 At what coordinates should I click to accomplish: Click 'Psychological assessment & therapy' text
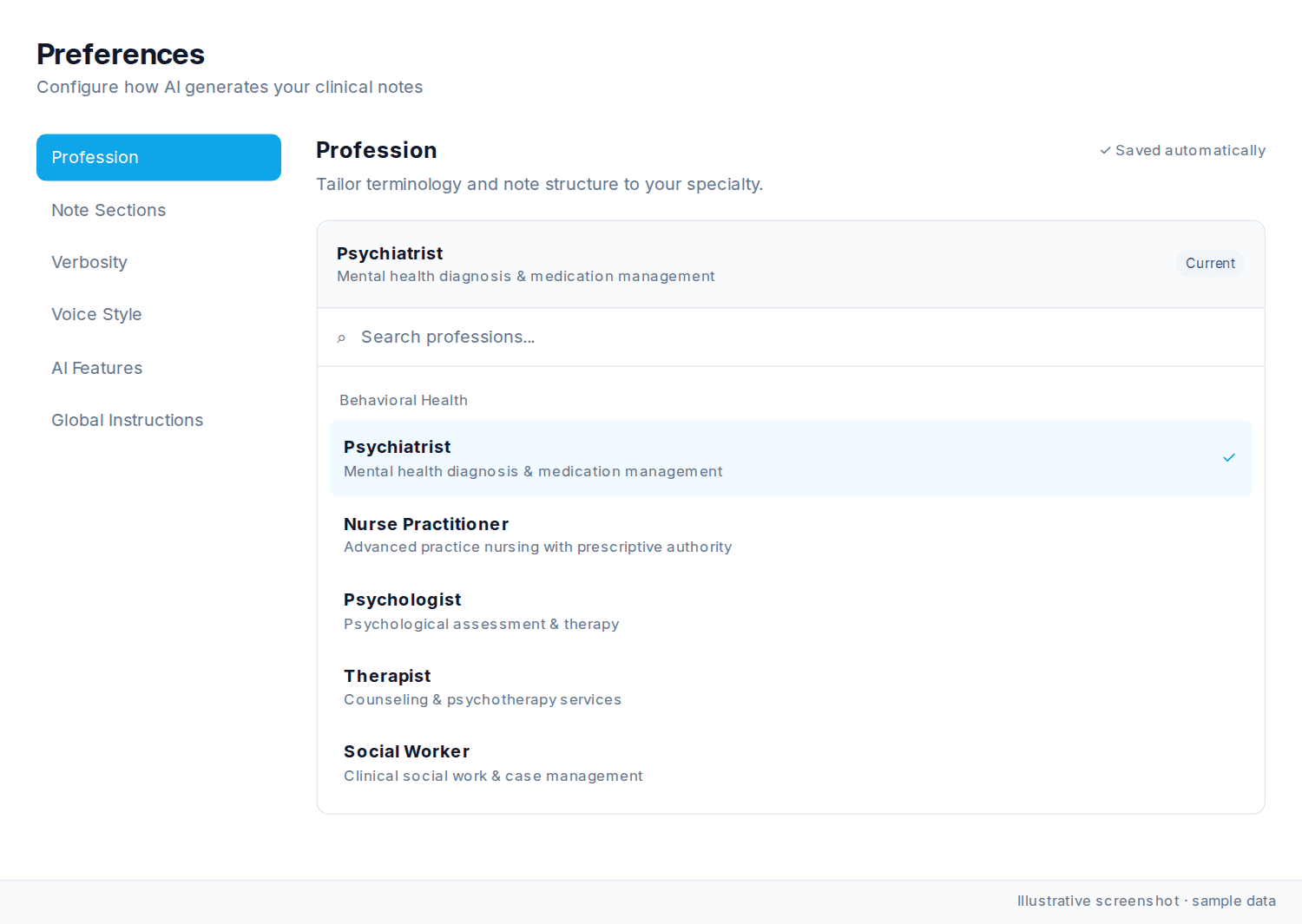click(481, 624)
